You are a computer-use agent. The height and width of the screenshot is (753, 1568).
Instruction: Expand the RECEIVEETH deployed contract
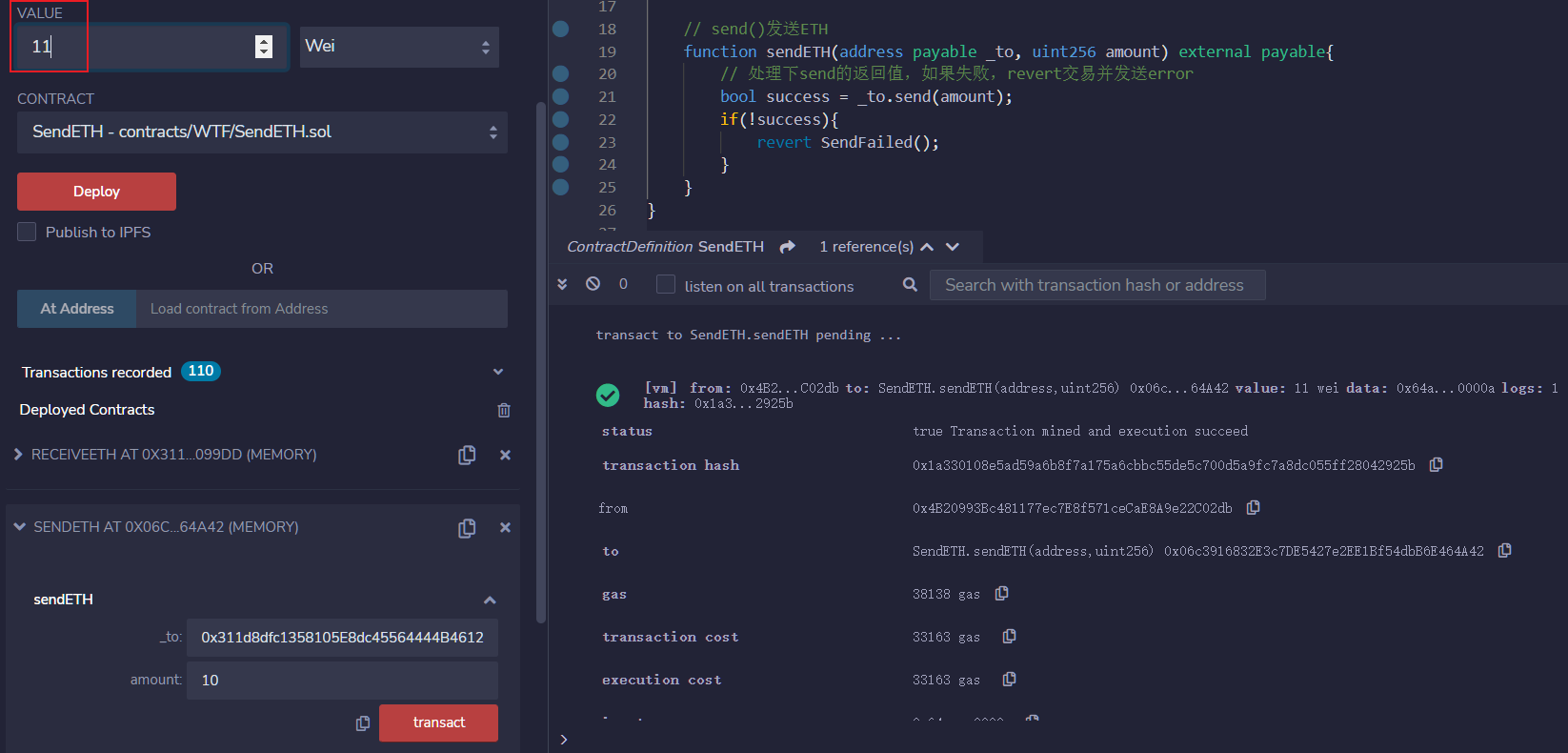click(18, 455)
